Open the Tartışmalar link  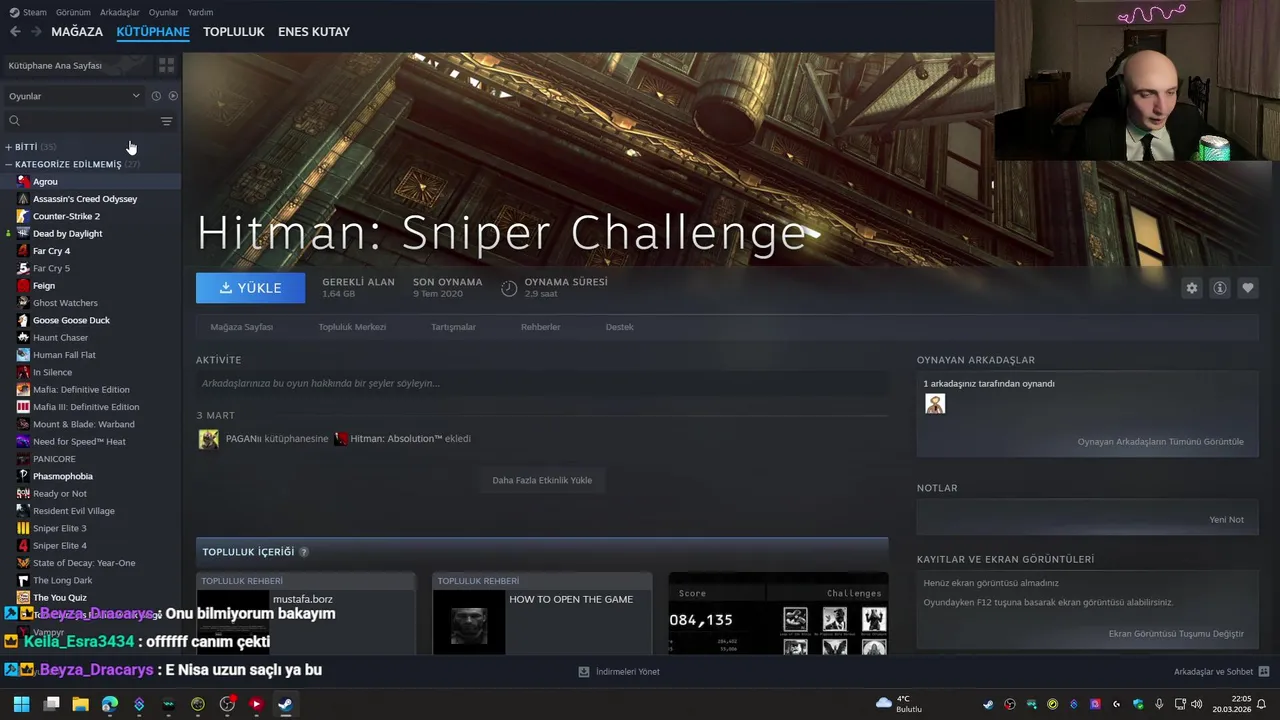click(x=453, y=327)
